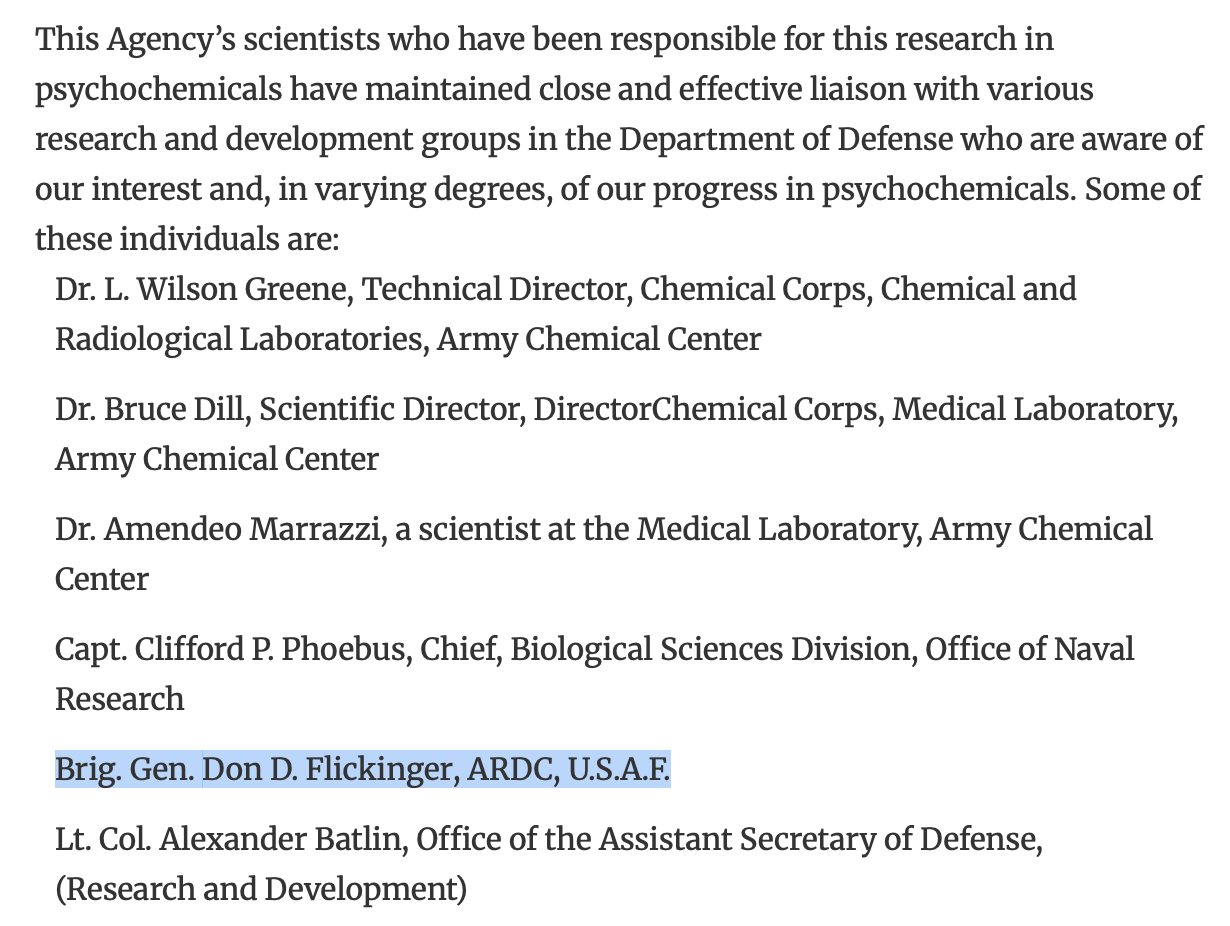Click the word "psychochemicals" in second line
This screenshot has height=926, width=1230.
click(x=159, y=89)
